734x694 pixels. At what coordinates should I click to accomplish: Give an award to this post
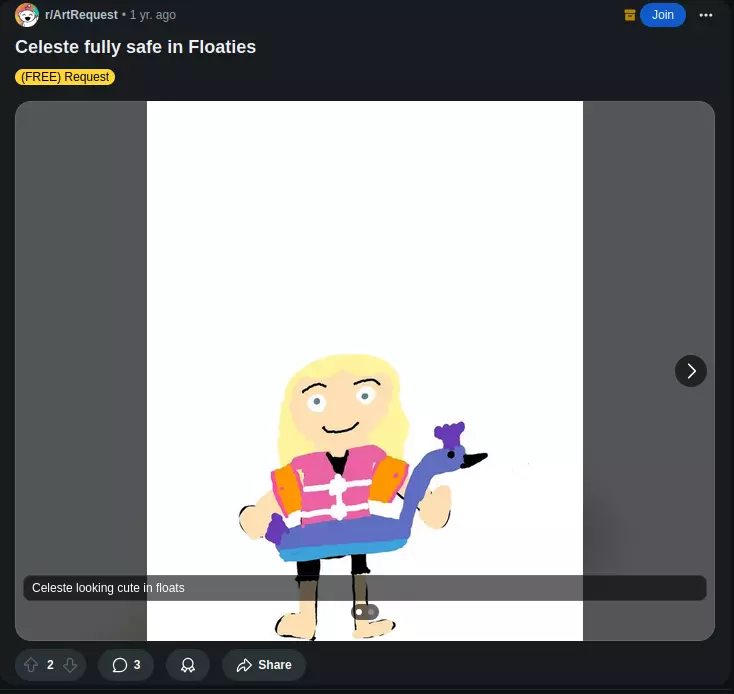pyautogui.click(x=188, y=665)
